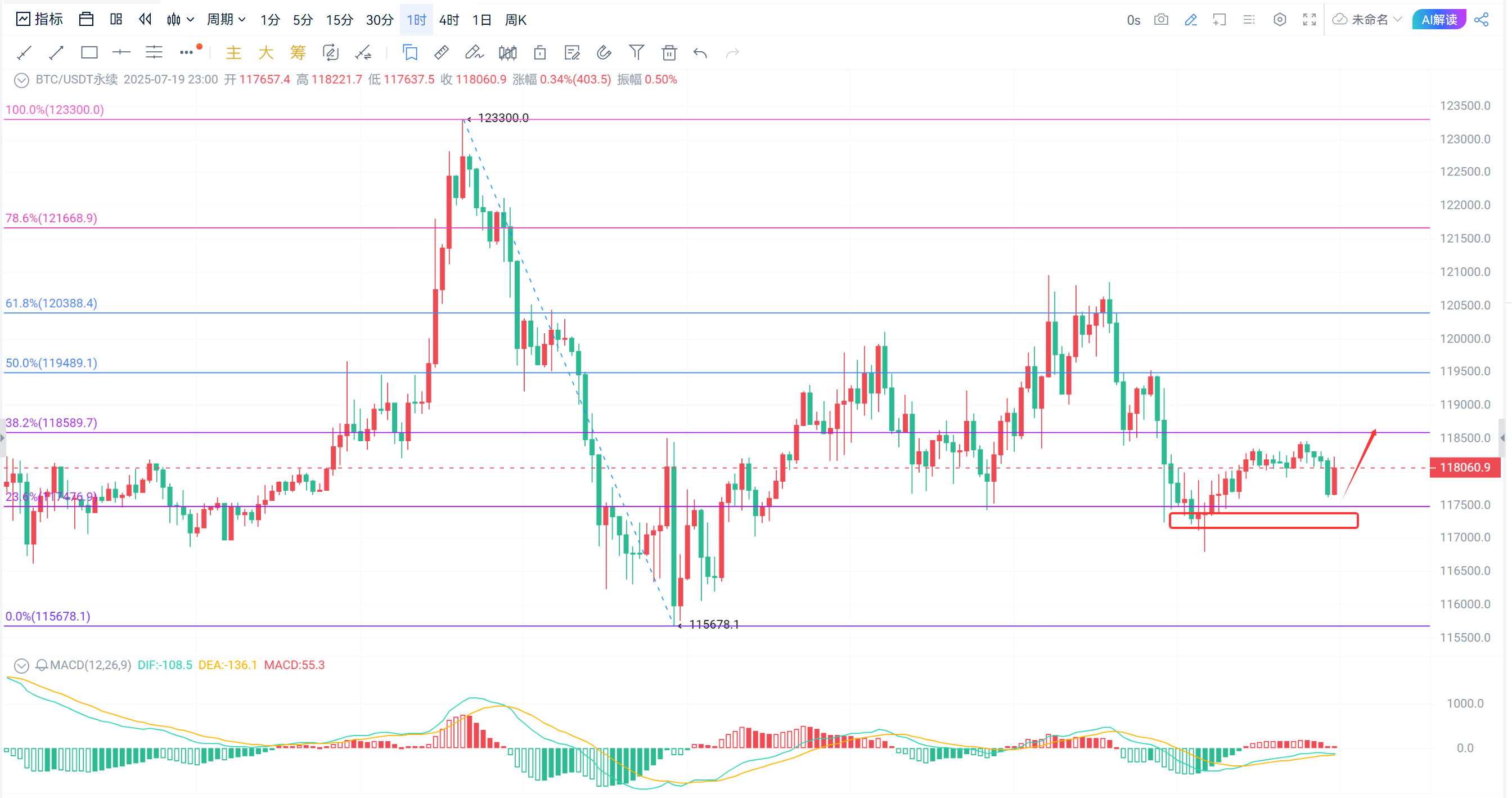Switch to the 1分 timeframe
1512x798 pixels.
click(x=270, y=20)
